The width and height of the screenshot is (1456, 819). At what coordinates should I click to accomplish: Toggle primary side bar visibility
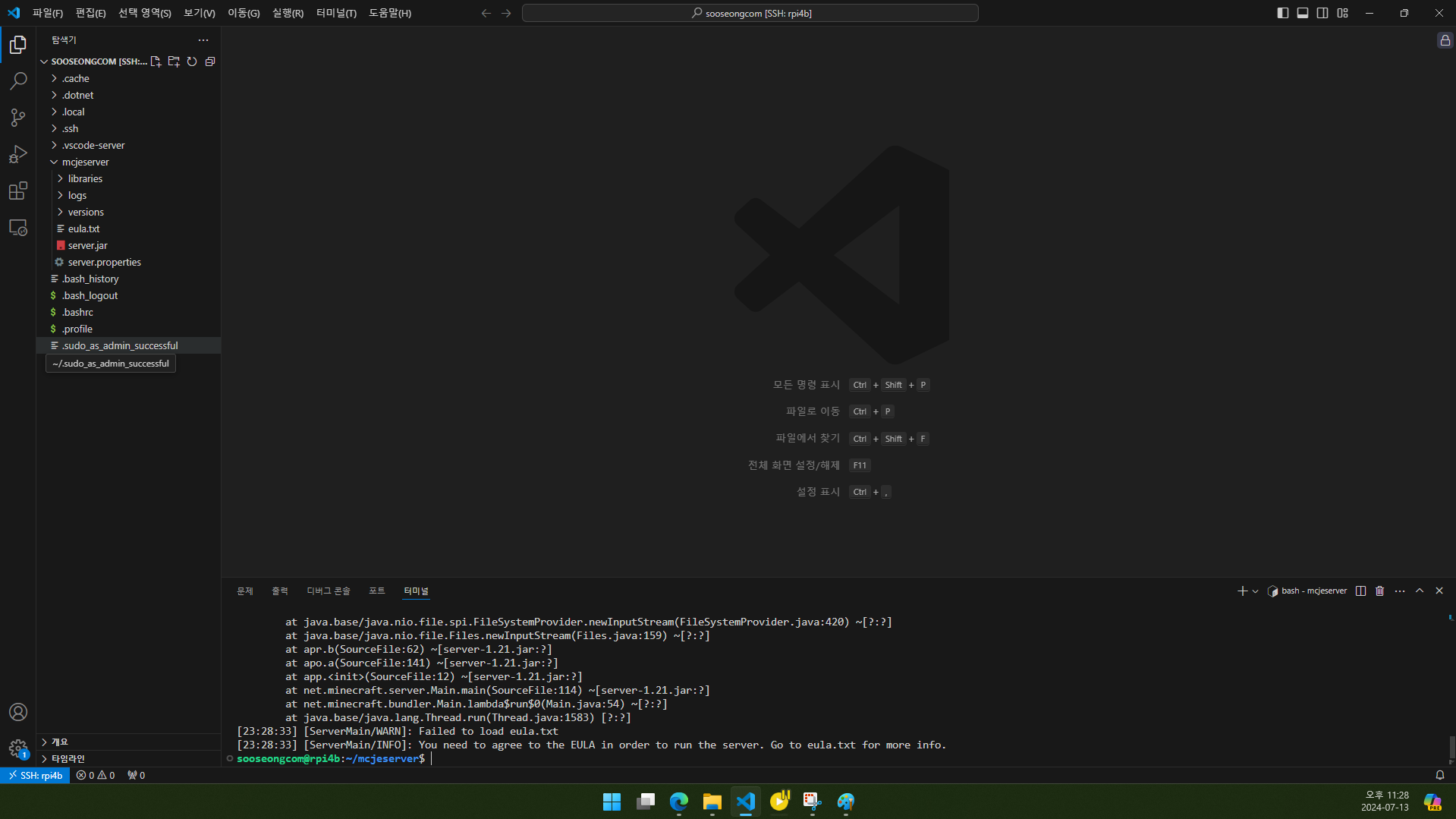[1283, 13]
